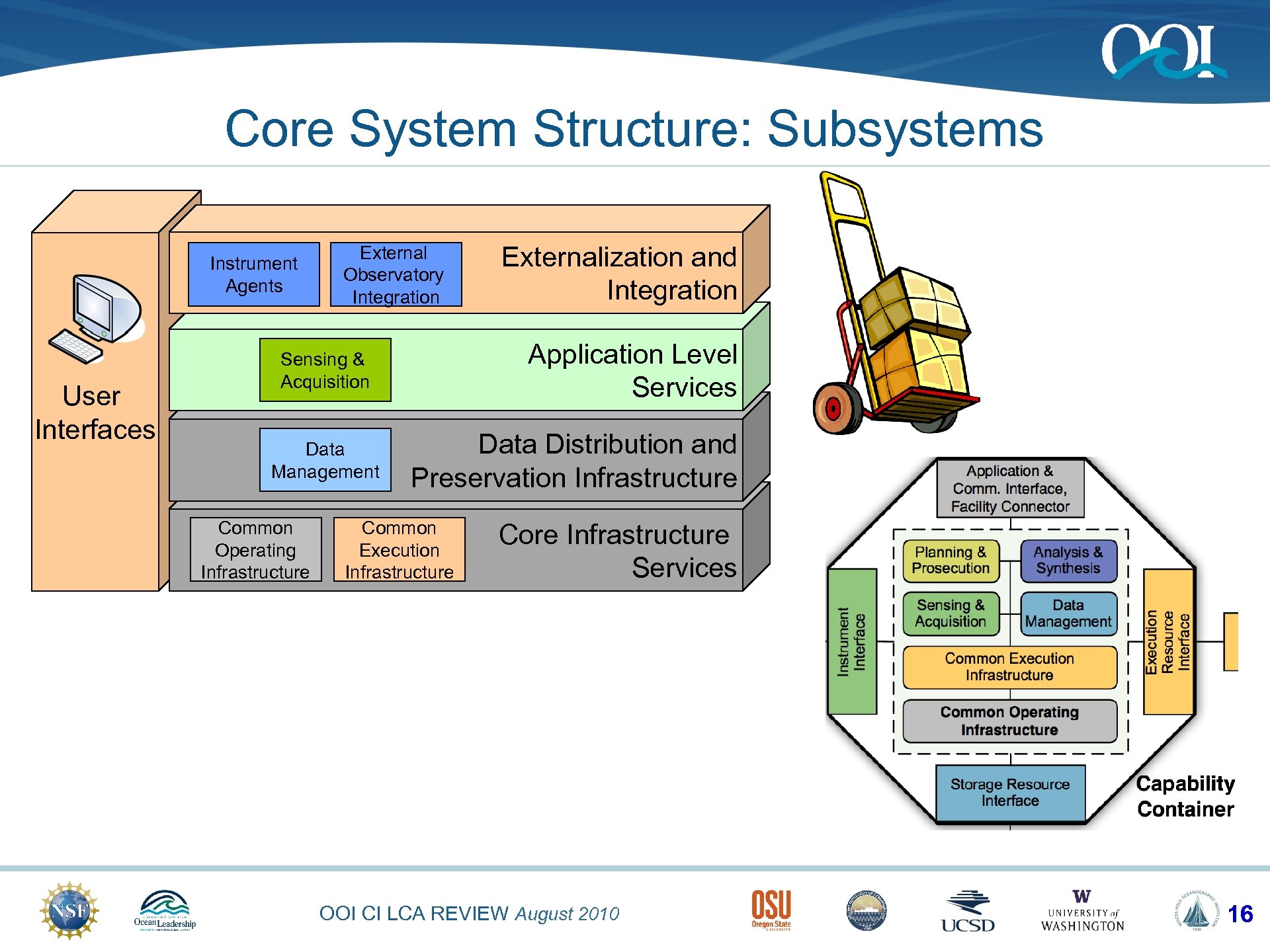Click the Woods Hole sailboat logo
Image resolution: width=1270 pixels, height=952 pixels.
(x=1196, y=911)
